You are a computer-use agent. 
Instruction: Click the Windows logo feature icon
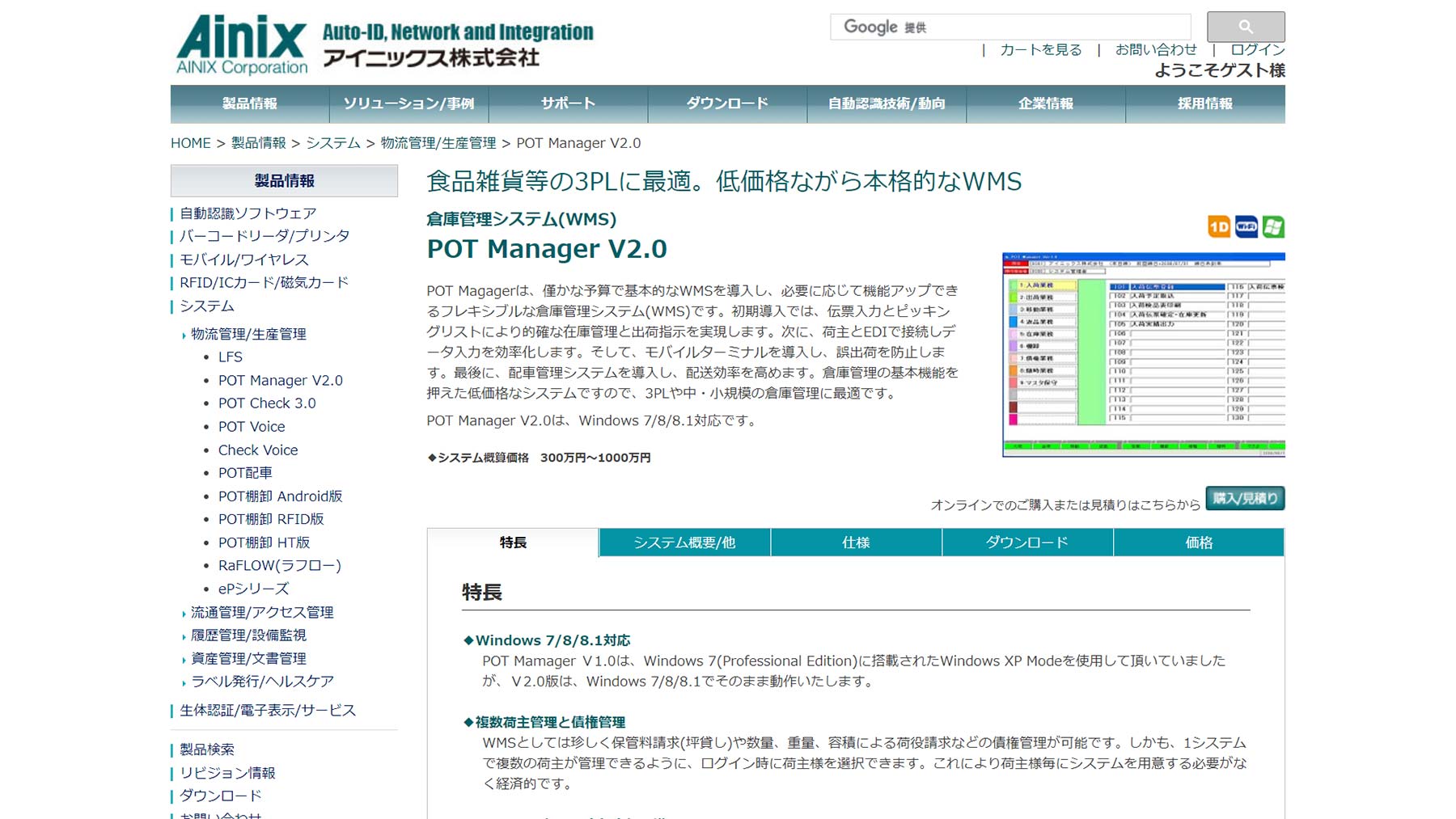(x=1273, y=227)
